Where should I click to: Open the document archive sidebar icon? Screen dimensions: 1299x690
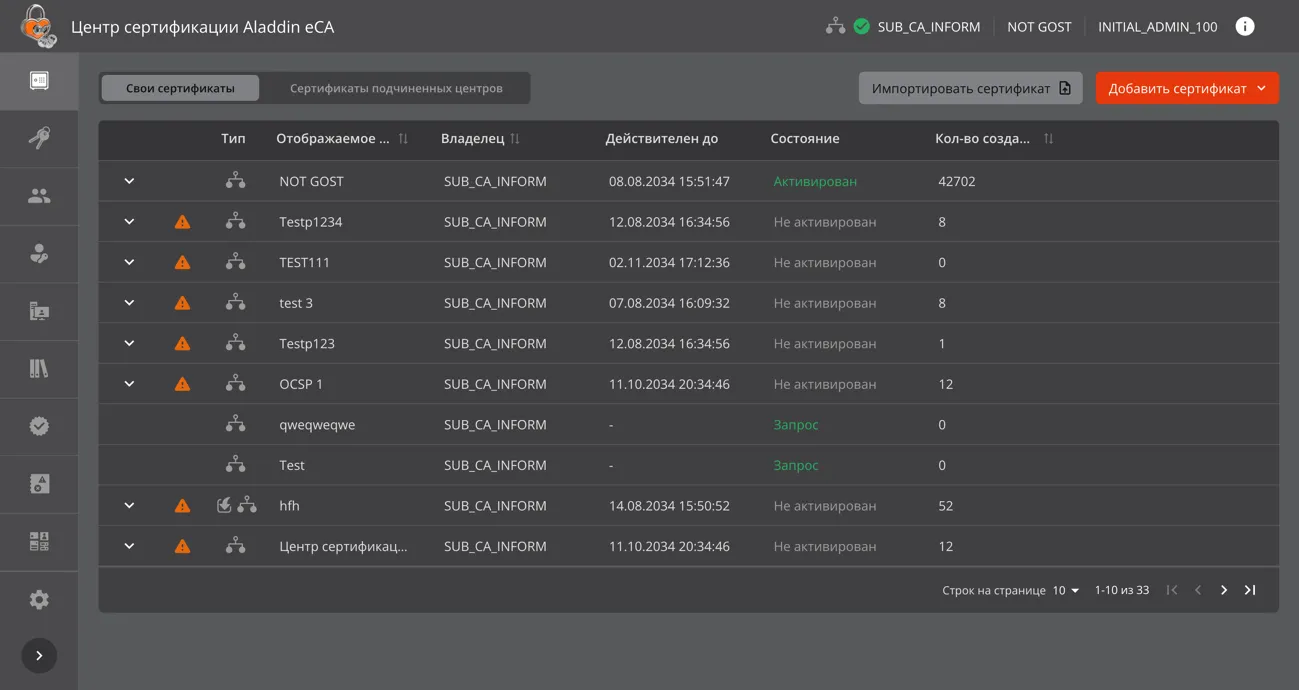click(39, 484)
